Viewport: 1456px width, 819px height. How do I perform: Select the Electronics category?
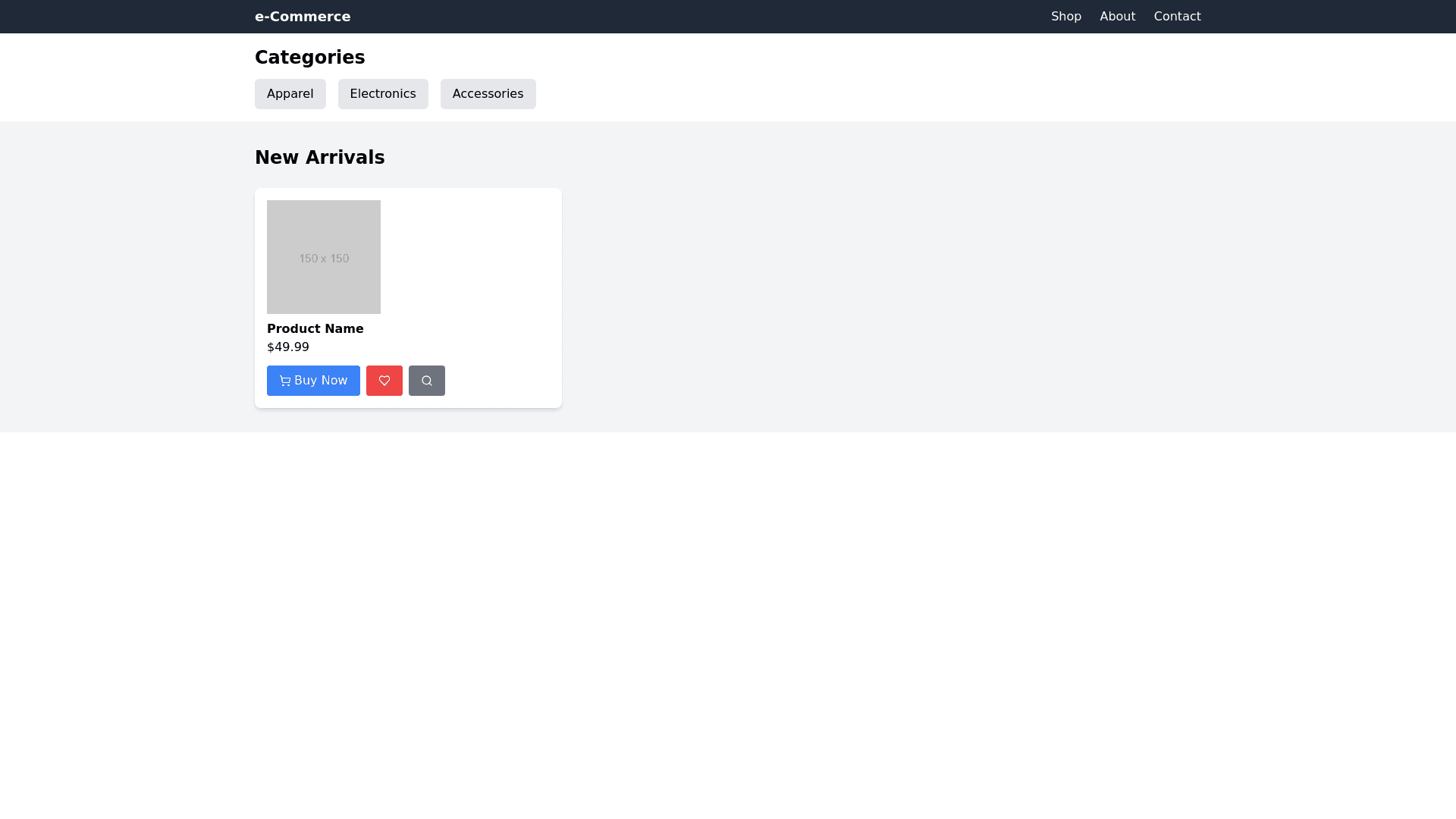click(383, 94)
